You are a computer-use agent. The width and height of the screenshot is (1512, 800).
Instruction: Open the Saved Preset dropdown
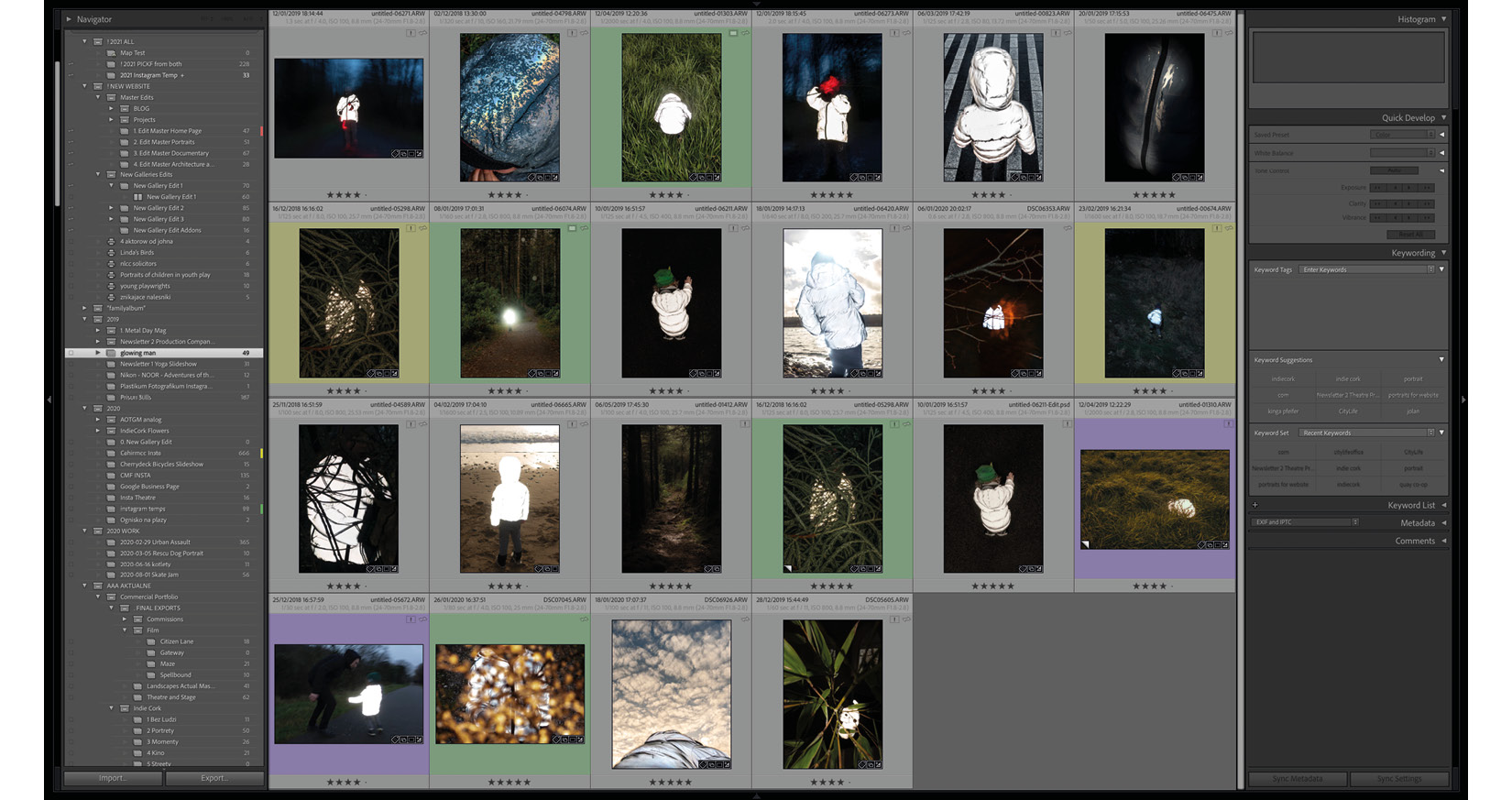point(1402,135)
